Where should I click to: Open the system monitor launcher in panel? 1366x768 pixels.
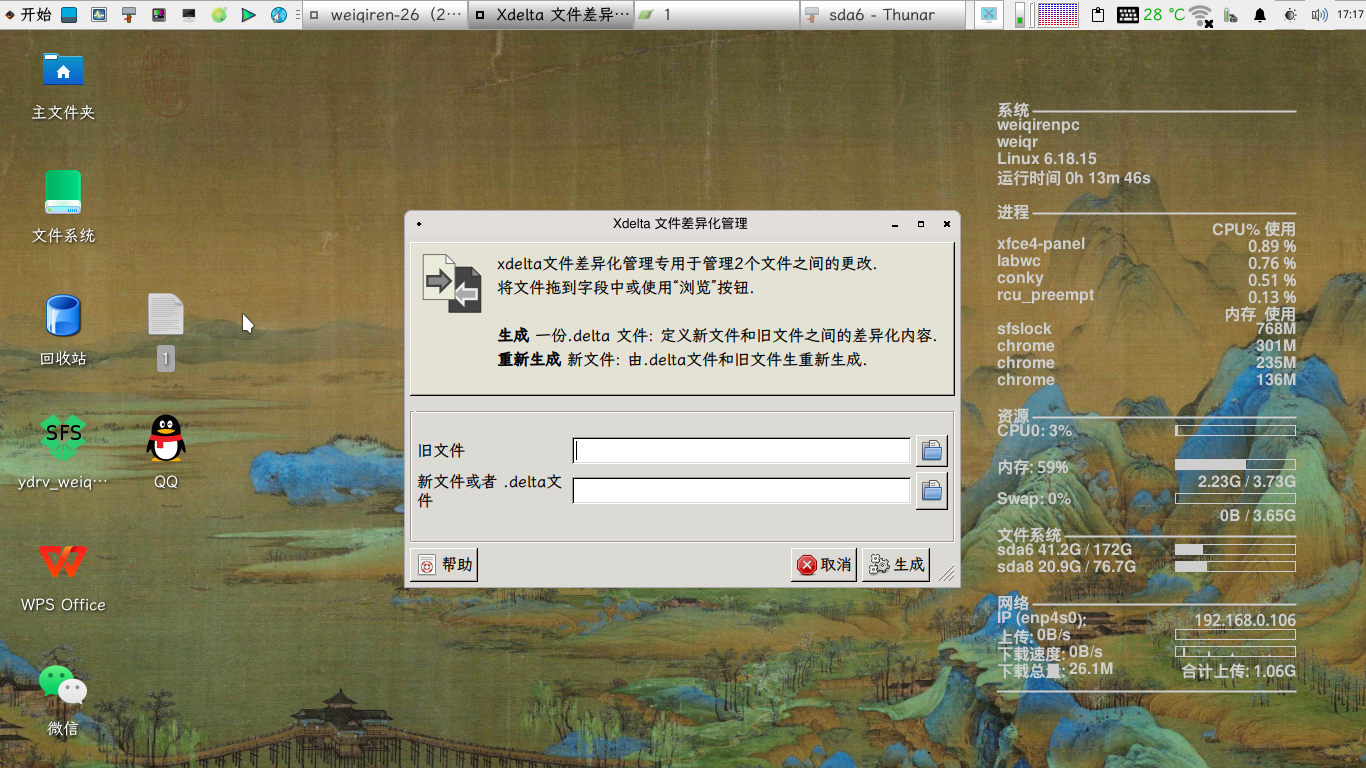coord(99,15)
